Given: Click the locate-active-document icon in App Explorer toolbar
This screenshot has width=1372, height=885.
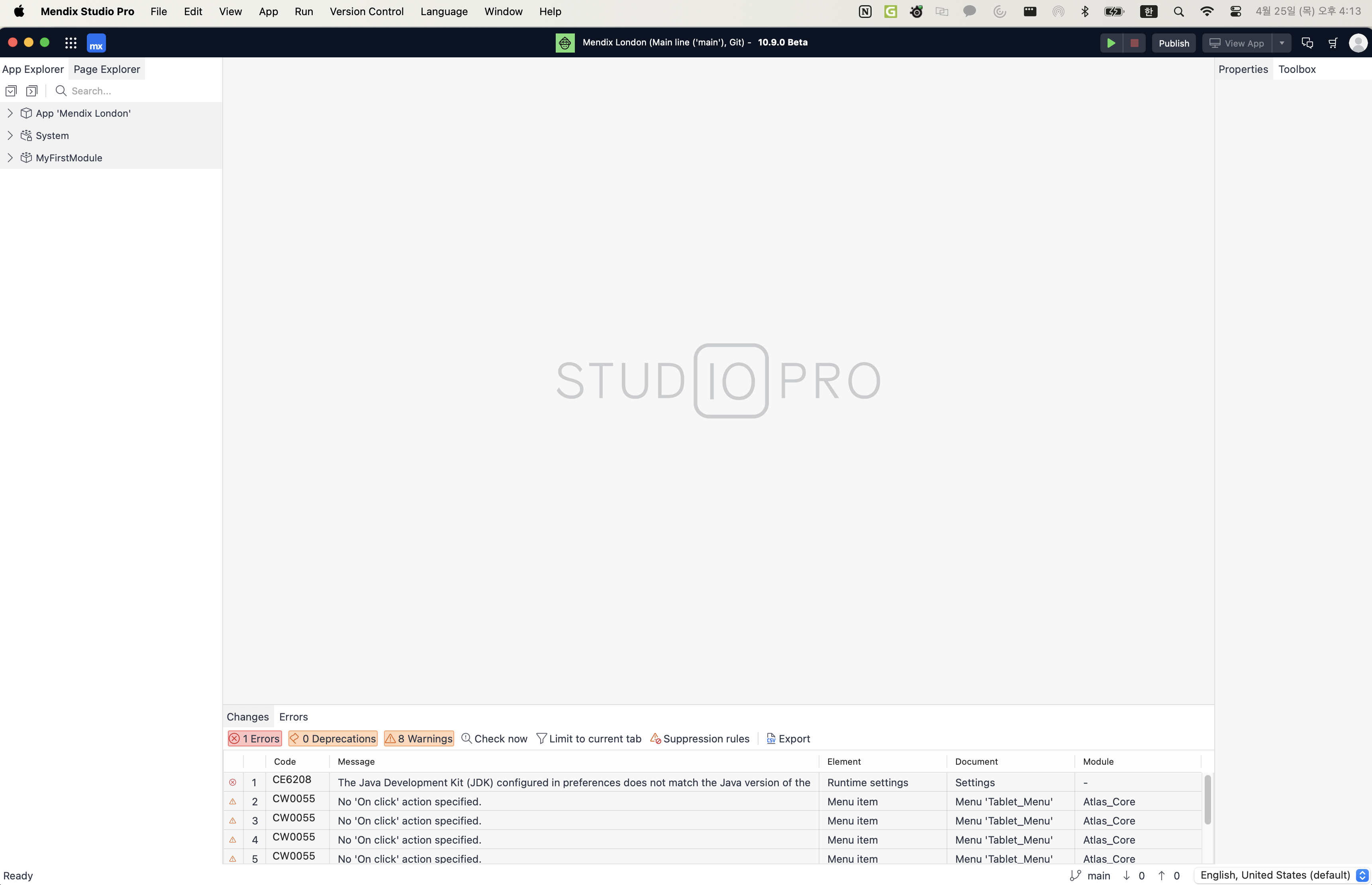Looking at the screenshot, I should pos(32,91).
